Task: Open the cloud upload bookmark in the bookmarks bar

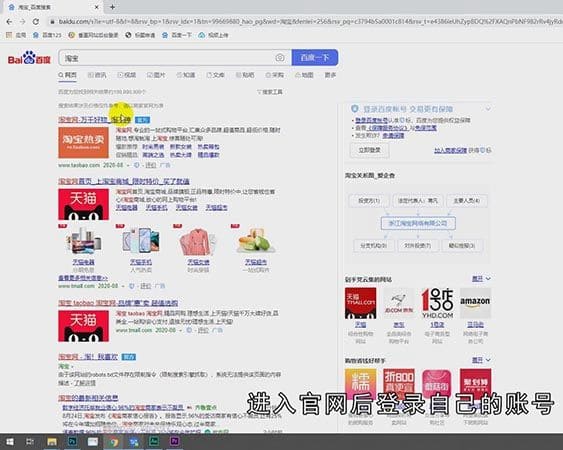Action: point(213,35)
